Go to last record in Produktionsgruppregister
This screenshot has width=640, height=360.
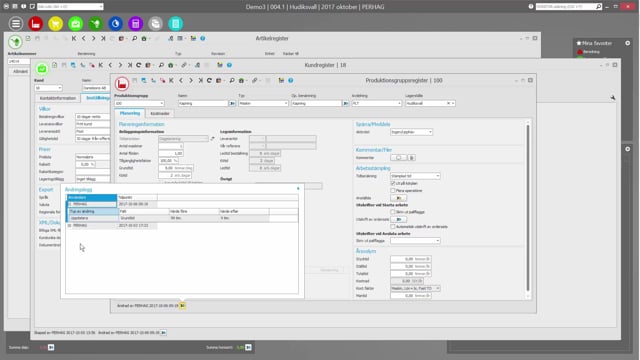(200, 80)
